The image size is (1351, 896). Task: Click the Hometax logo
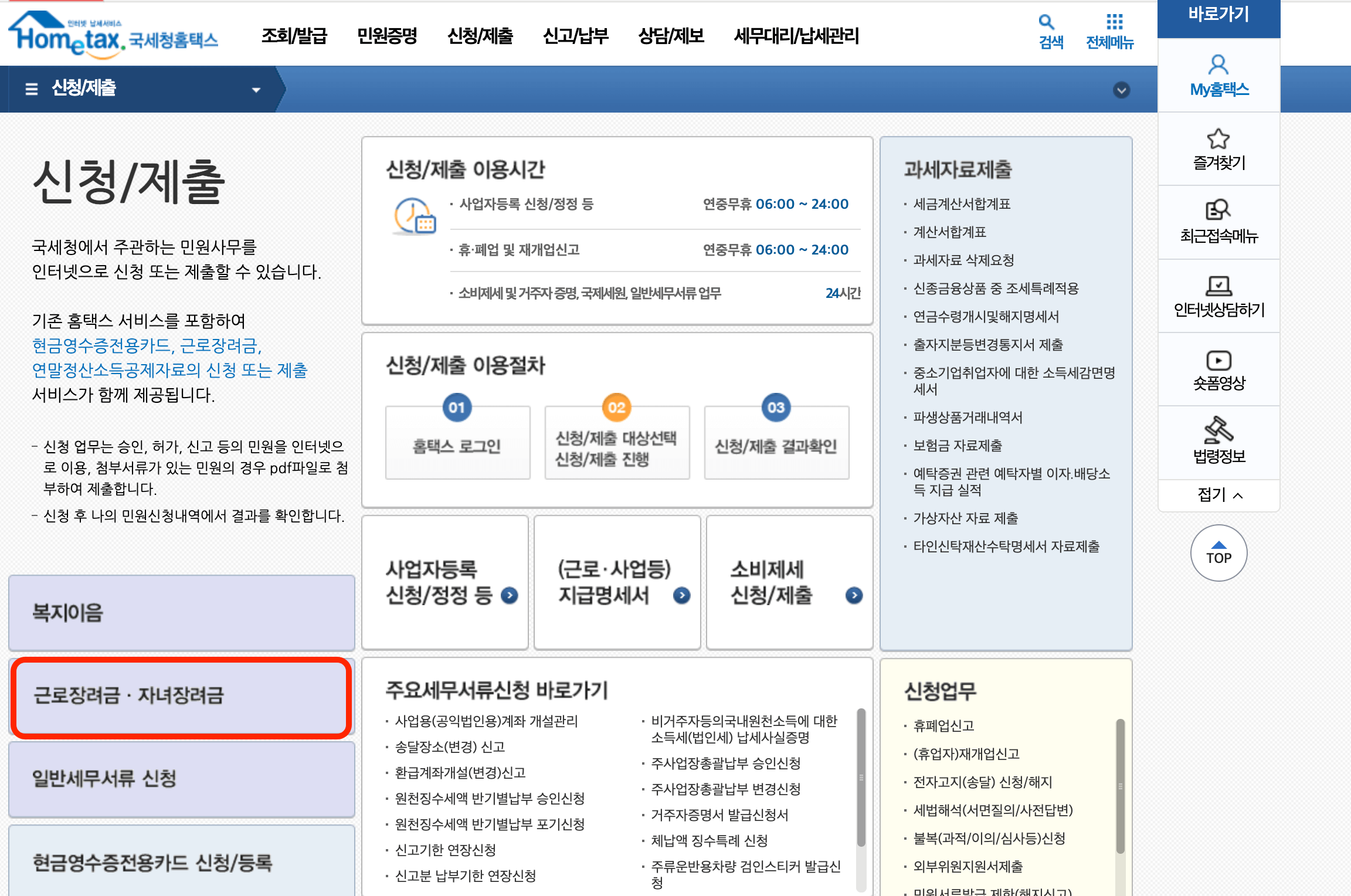pyautogui.click(x=113, y=35)
